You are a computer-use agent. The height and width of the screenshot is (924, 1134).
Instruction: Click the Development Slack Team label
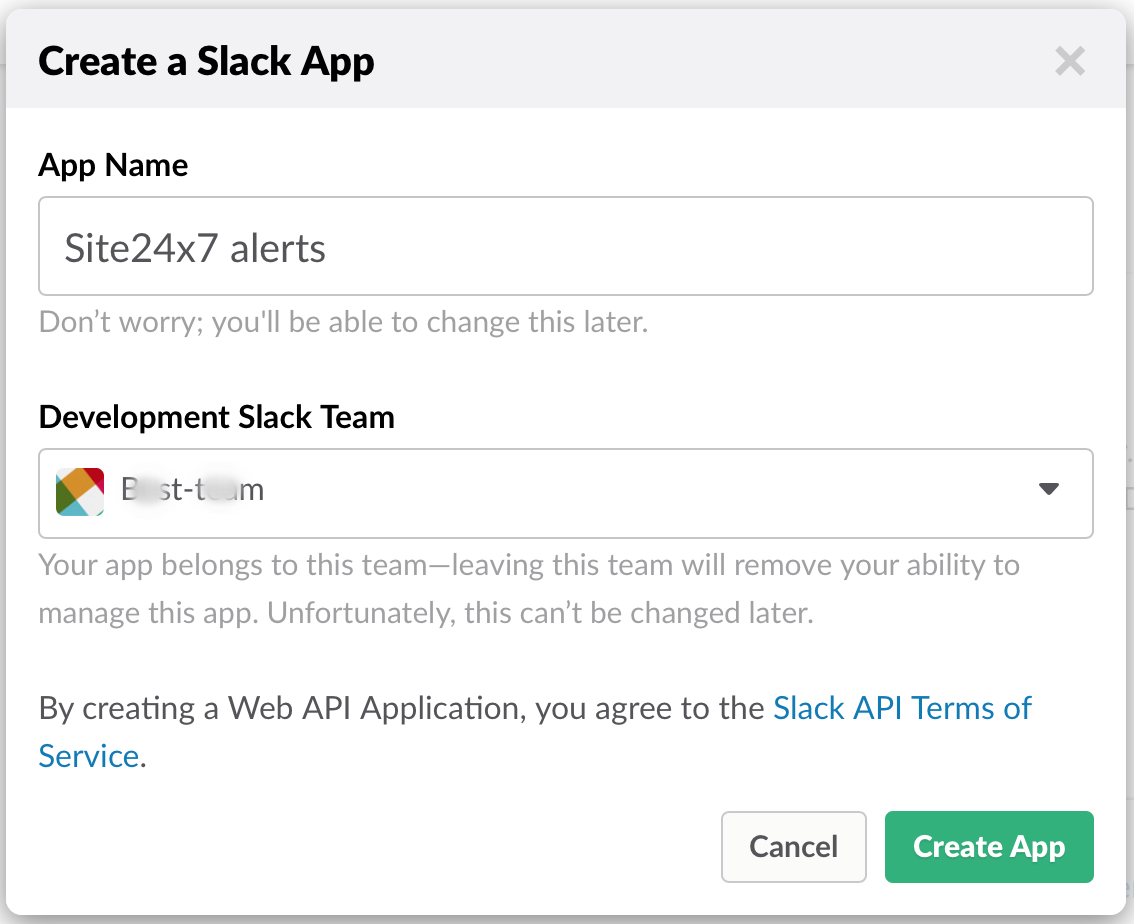pos(216,417)
